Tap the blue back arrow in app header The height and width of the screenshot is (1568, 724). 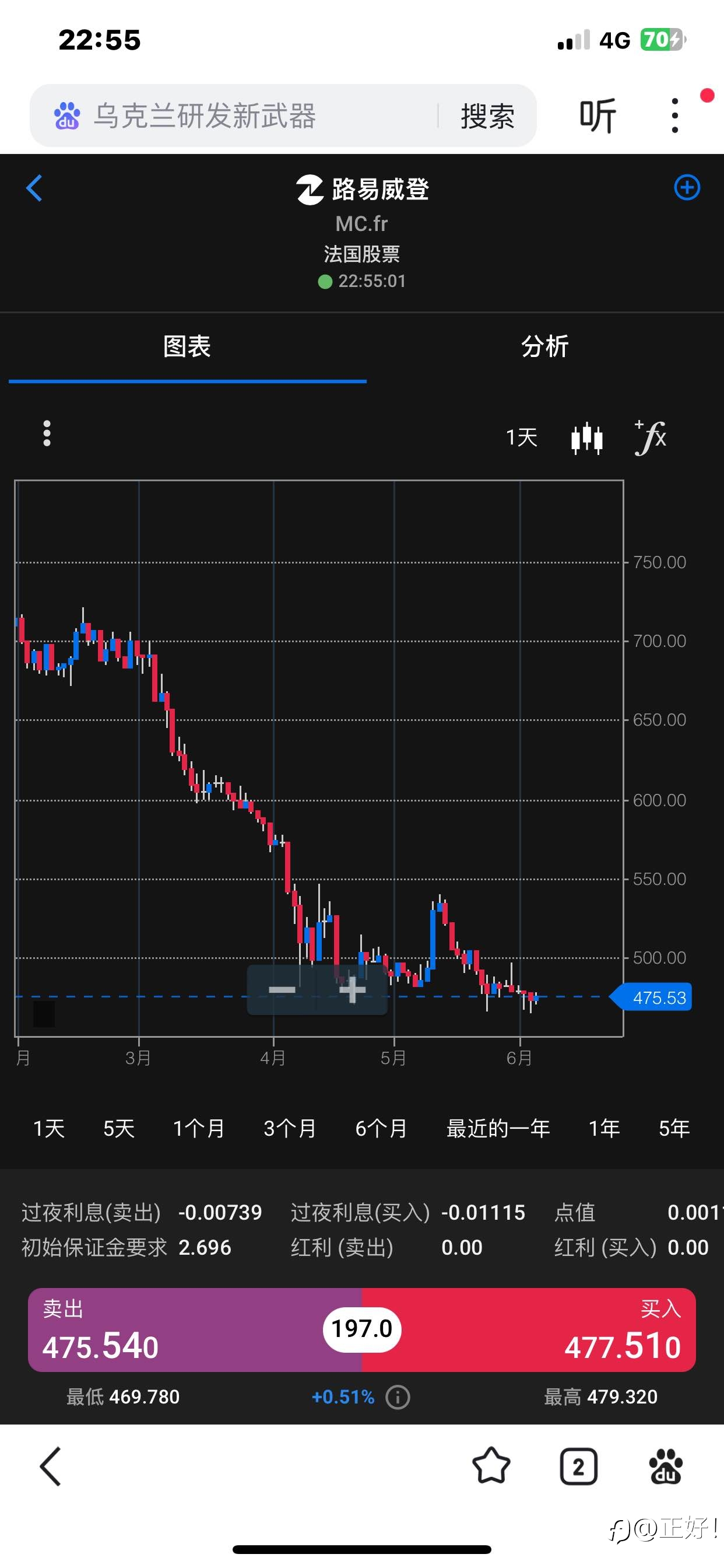click(x=34, y=188)
